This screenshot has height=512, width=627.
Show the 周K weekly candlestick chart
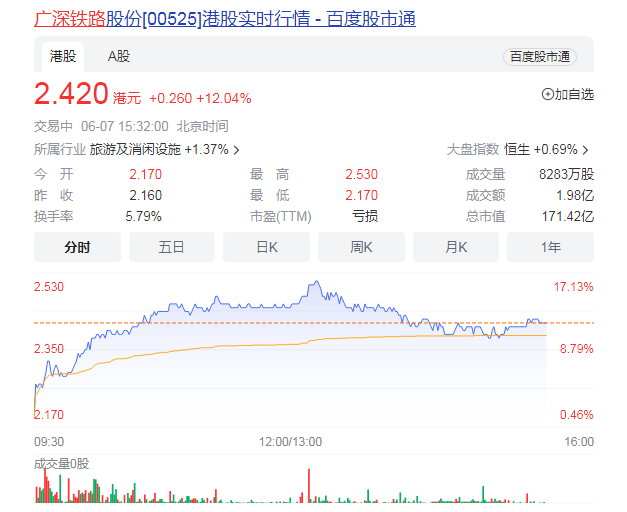361,247
